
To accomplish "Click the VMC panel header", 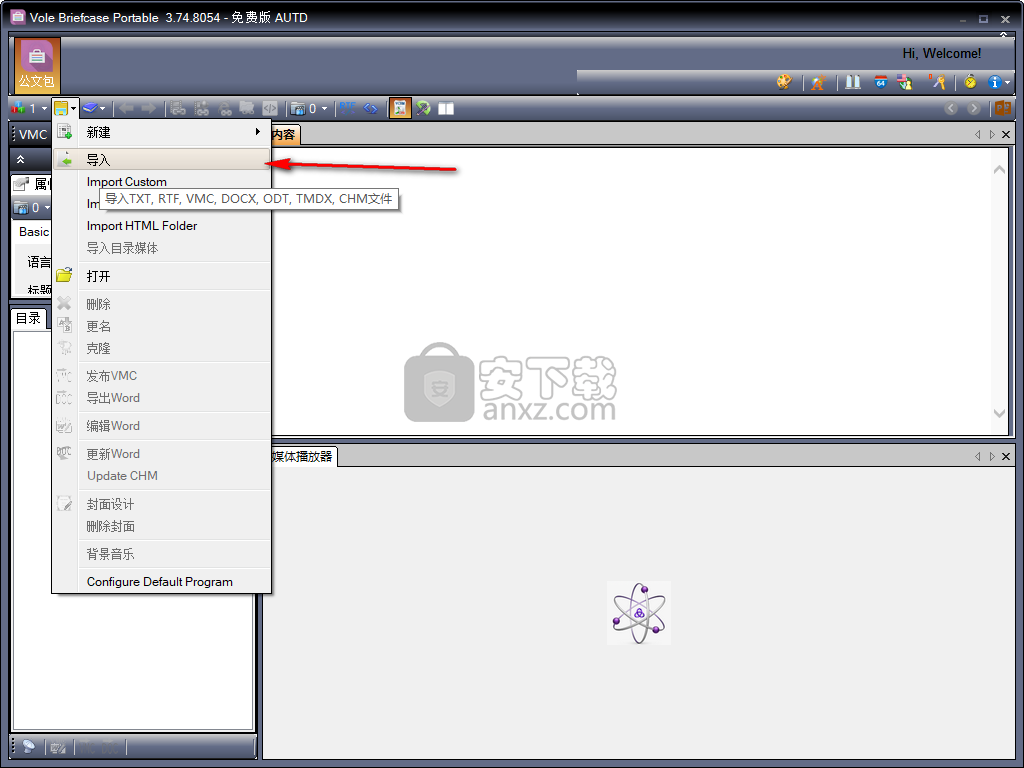I will coord(31,135).
